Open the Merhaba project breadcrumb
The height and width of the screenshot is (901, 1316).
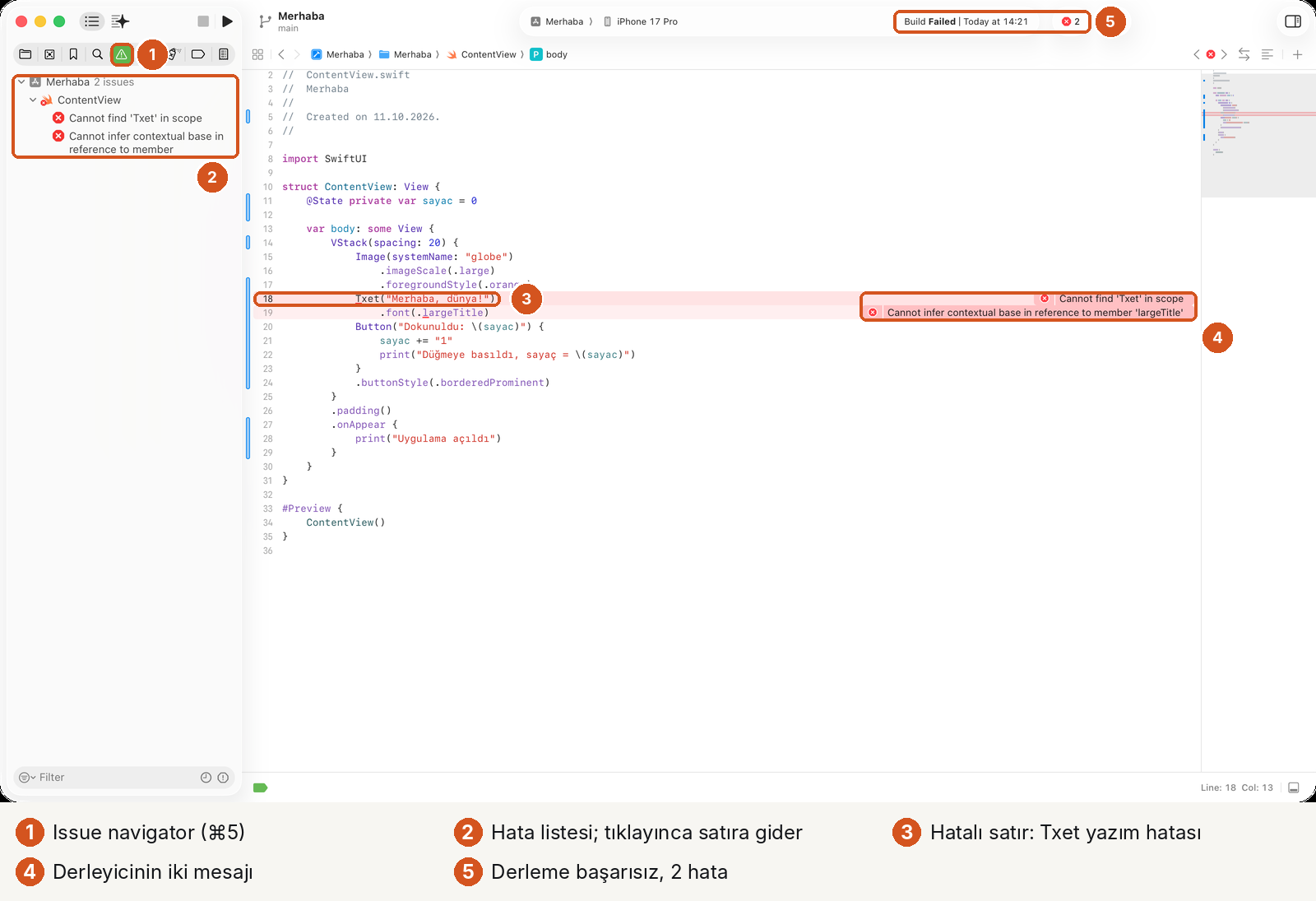337,54
